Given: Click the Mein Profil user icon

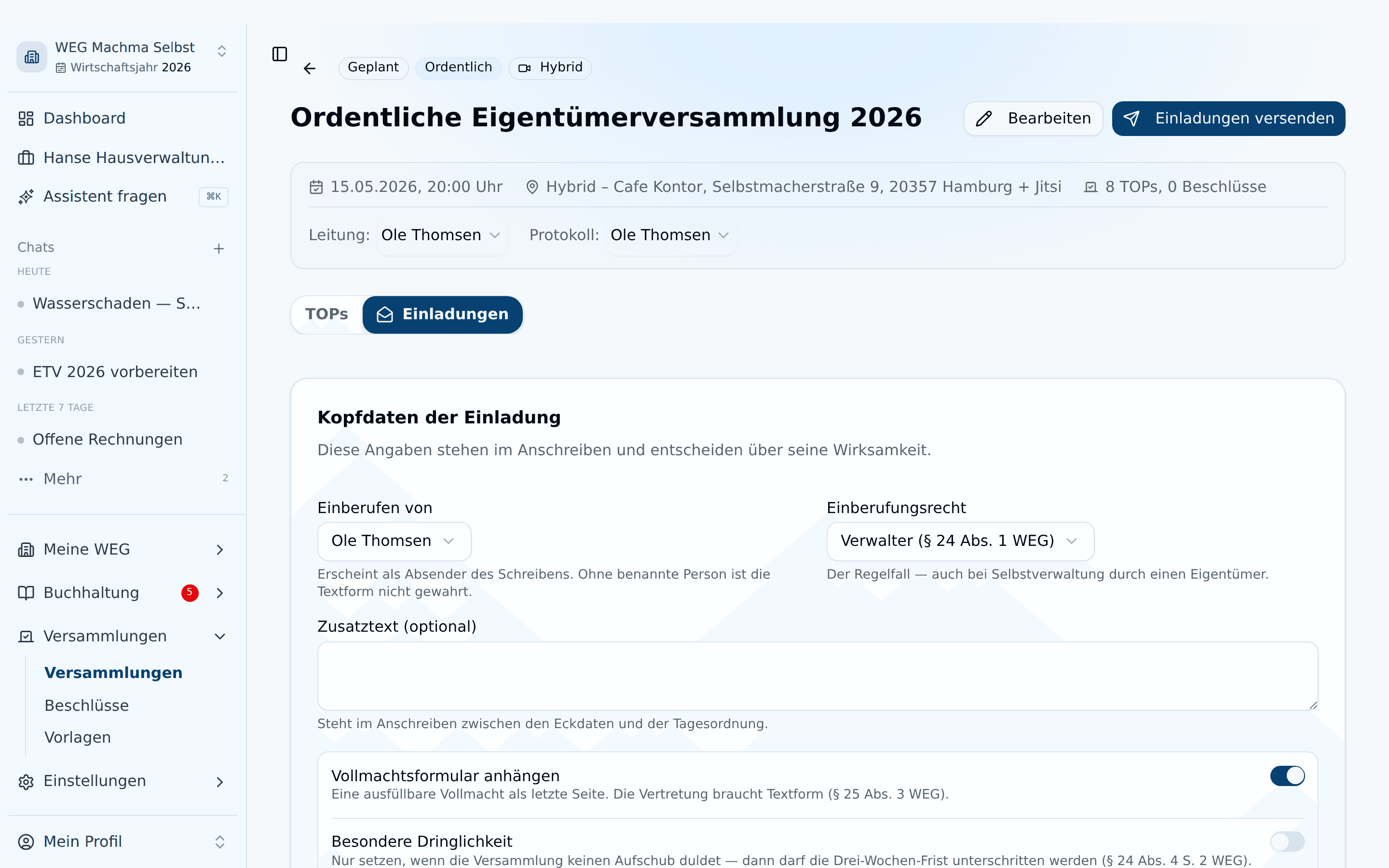Looking at the screenshot, I should 26,841.
